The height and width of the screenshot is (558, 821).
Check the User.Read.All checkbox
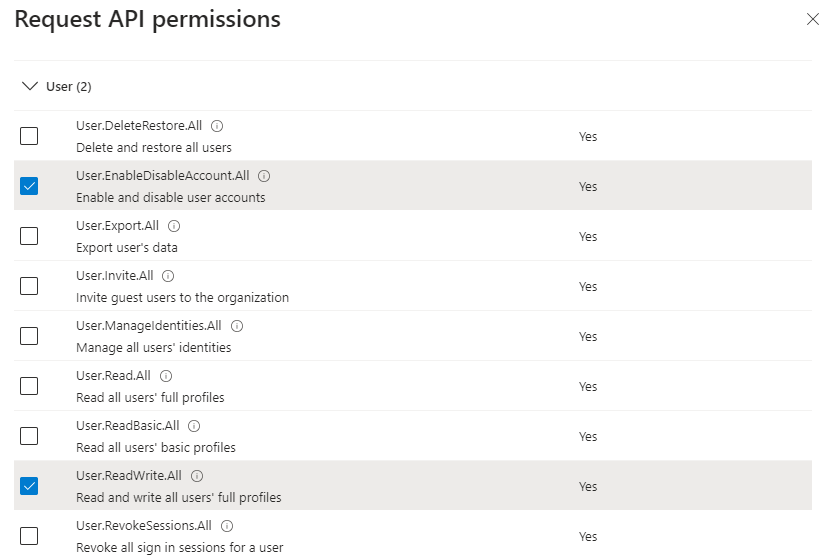click(x=29, y=386)
